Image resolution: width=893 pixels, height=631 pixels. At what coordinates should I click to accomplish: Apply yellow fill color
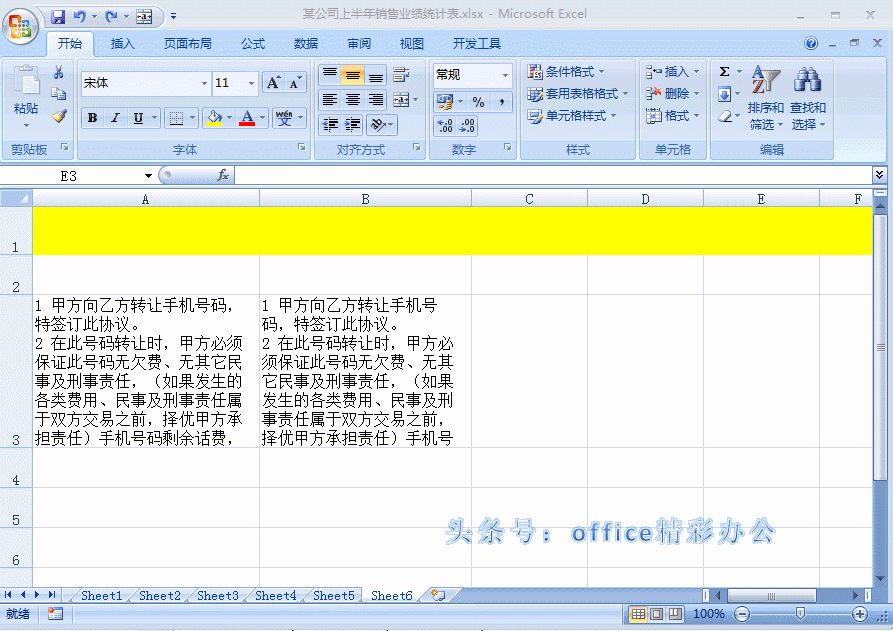[x=214, y=118]
